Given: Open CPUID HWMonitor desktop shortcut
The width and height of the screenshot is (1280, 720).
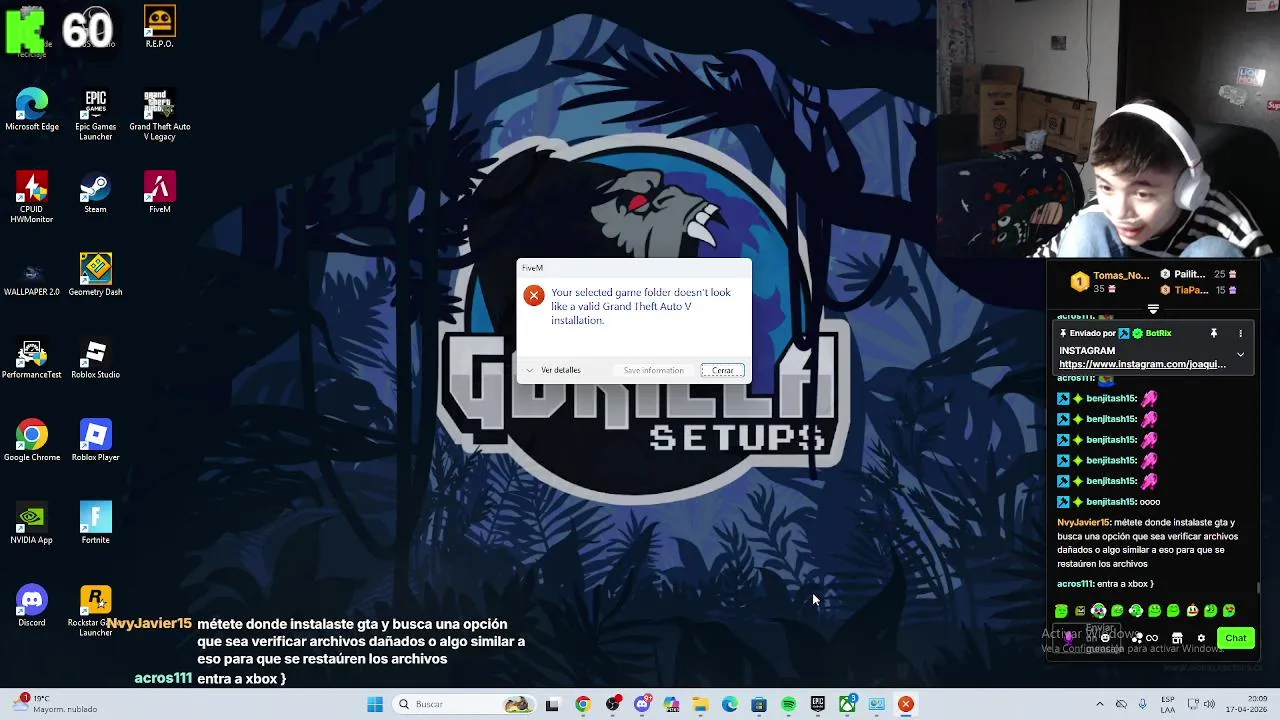Looking at the screenshot, I should [32, 198].
